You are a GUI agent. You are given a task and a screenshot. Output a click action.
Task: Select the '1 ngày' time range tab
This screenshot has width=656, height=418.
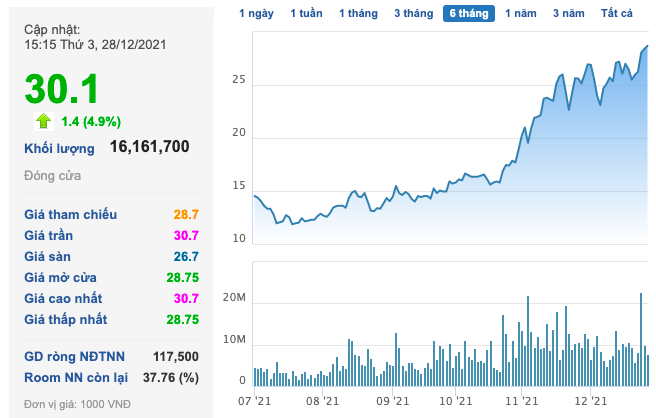click(x=258, y=13)
